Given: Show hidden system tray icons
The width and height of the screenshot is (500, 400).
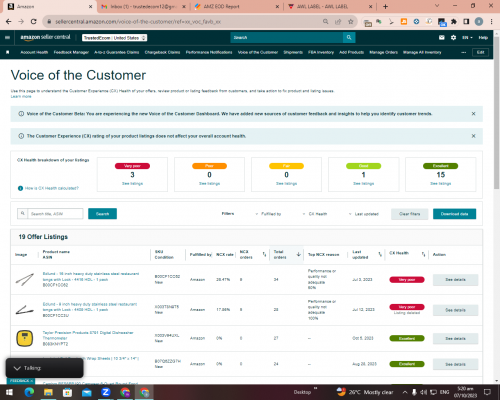Looking at the screenshot, I should point(405,392).
